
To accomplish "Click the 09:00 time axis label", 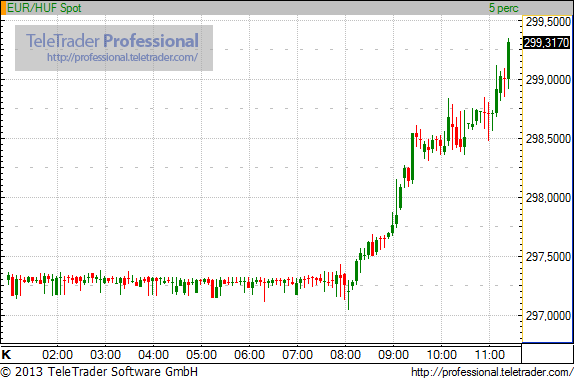I will (394, 355).
